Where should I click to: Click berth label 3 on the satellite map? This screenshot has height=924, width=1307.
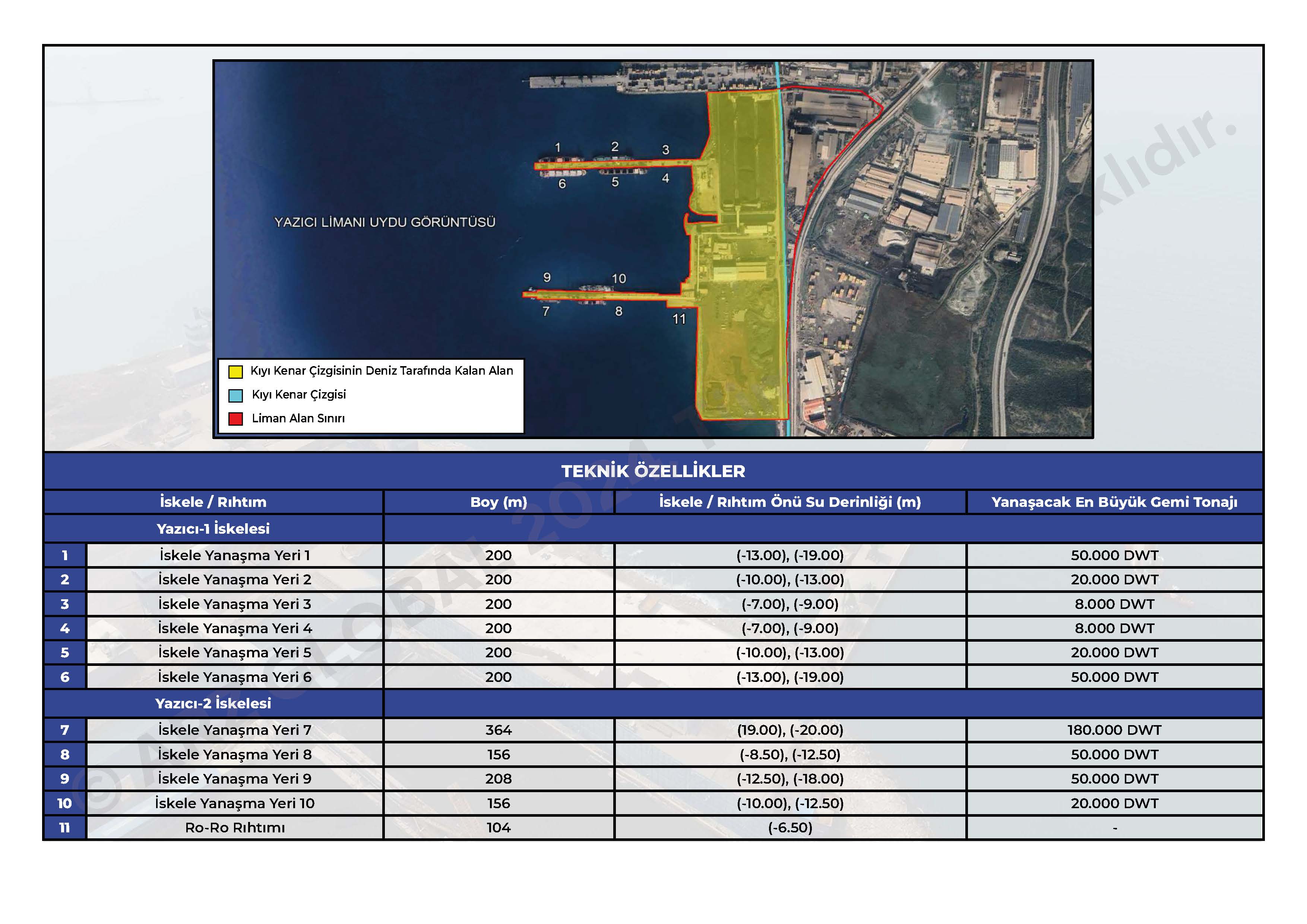[x=665, y=150]
